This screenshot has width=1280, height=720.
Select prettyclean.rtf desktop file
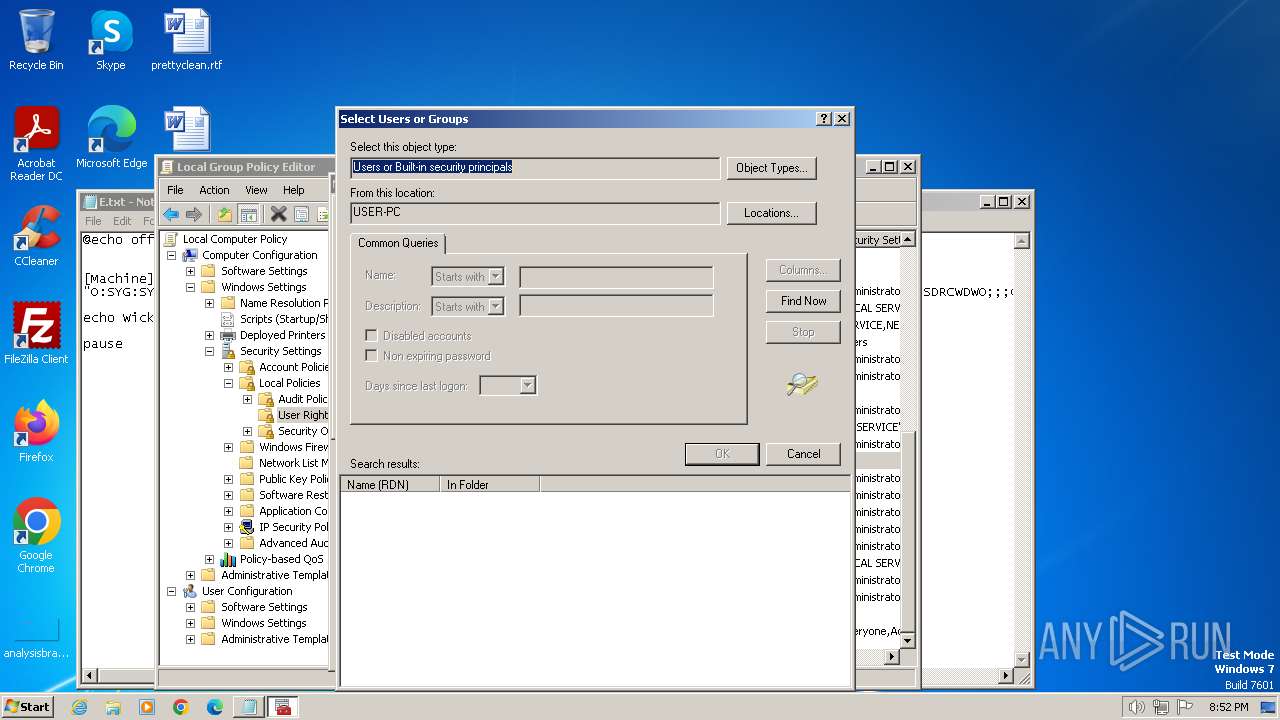tap(186, 40)
